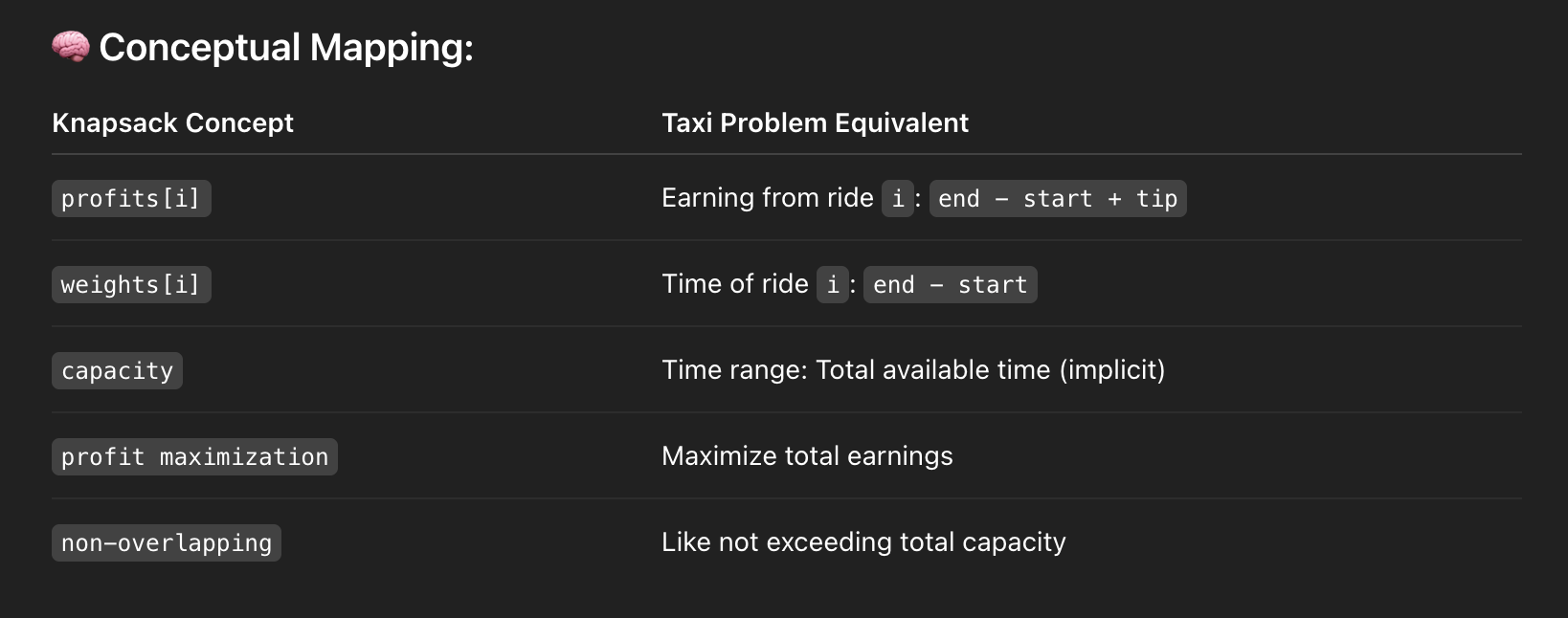Click the brain emoji icon
Screen dimensions: 1568x618
point(70,46)
